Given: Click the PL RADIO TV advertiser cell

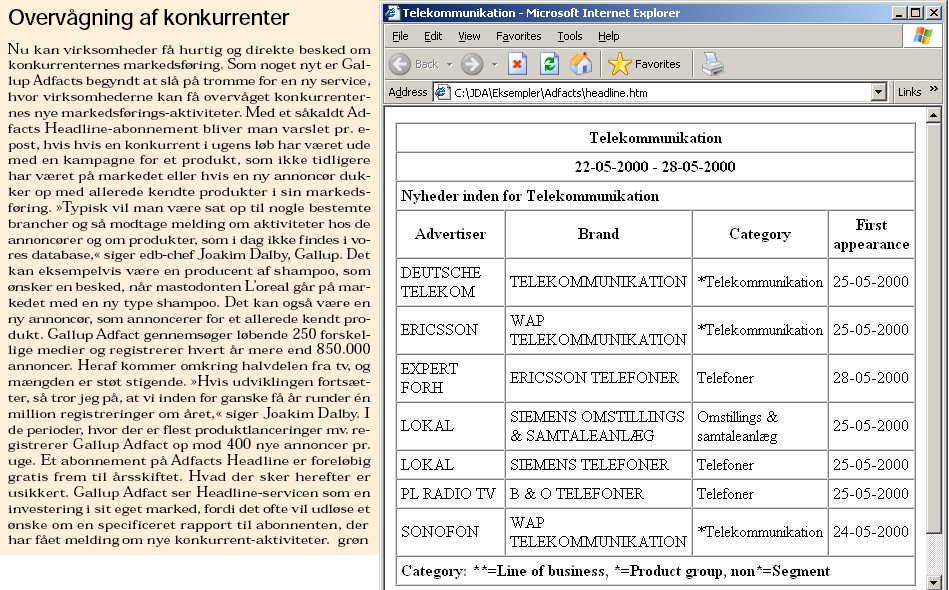Looking at the screenshot, I should coord(450,494).
